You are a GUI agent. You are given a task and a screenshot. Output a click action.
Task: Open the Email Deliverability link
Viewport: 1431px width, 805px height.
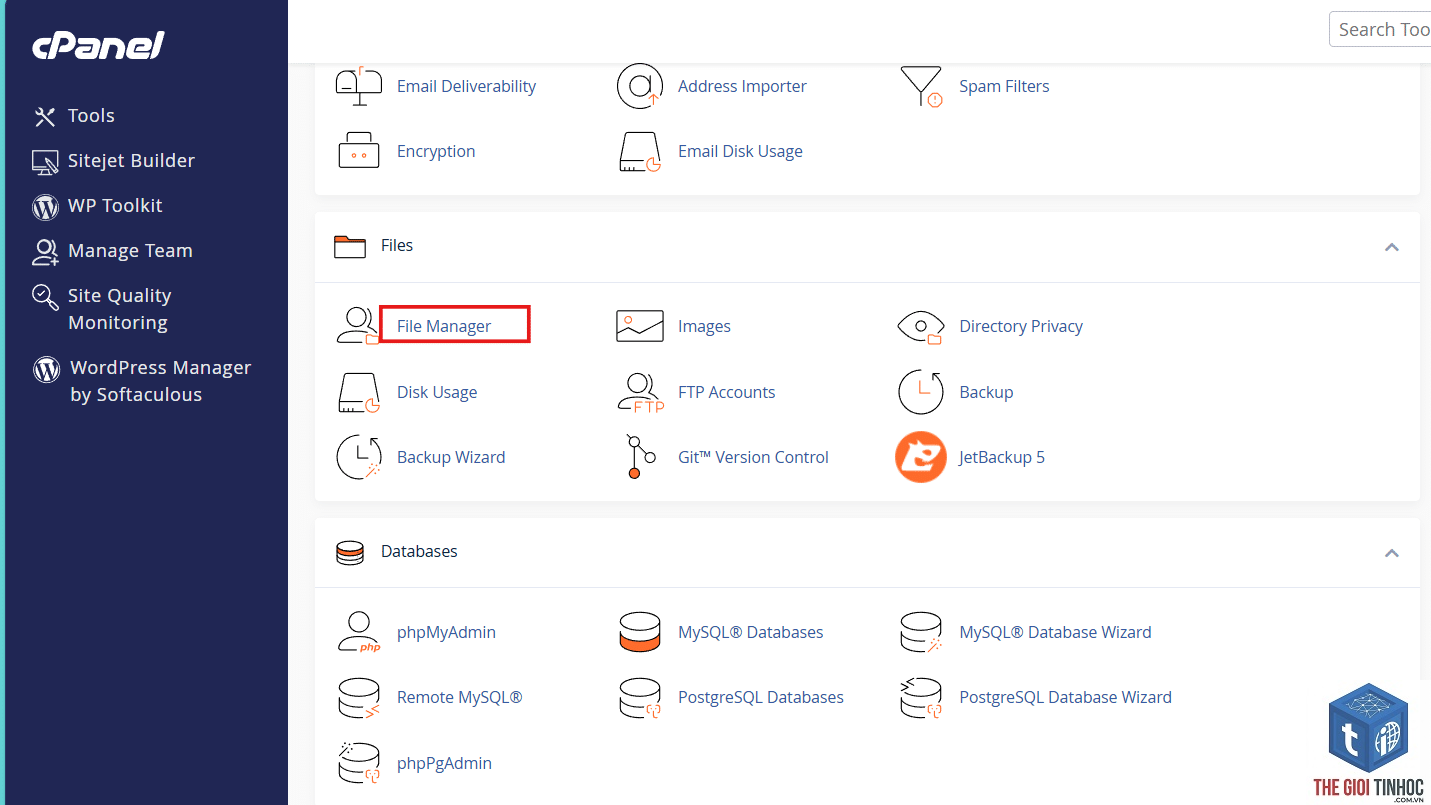point(466,86)
